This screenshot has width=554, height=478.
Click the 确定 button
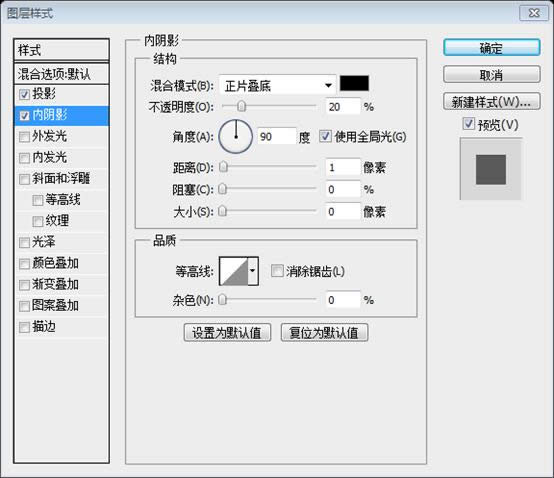pyautogui.click(x=491, y=48)
